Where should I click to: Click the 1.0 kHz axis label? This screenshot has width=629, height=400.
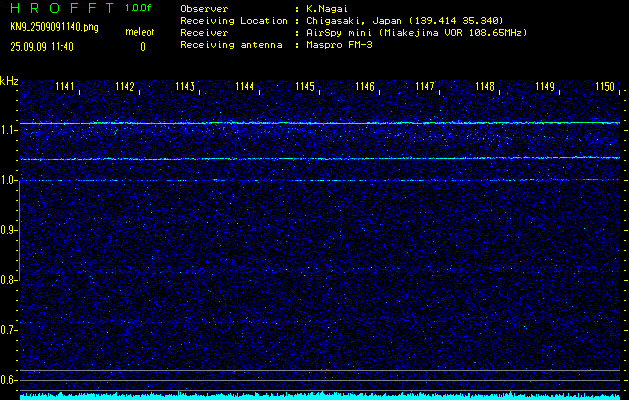[8, 180]
